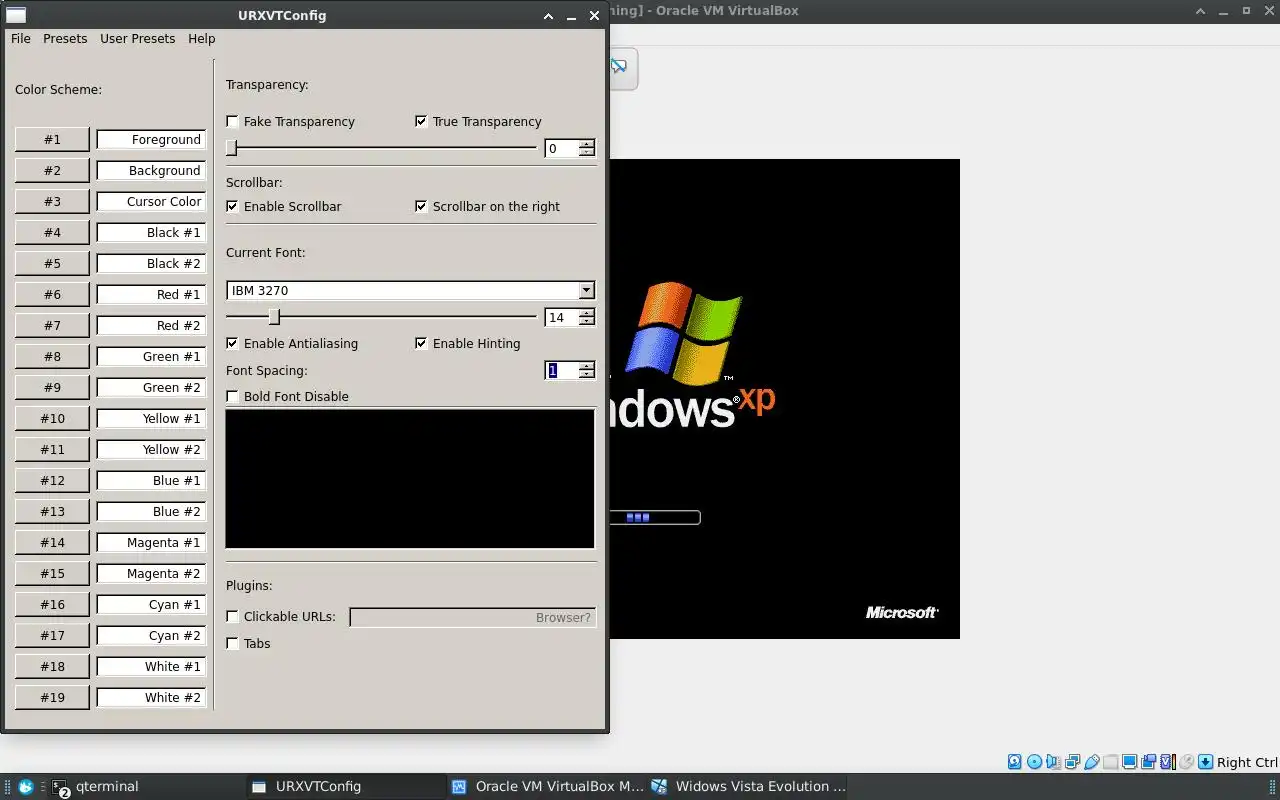Click the black terminal preview area
Screen dimensions: 1280x800
410,478
